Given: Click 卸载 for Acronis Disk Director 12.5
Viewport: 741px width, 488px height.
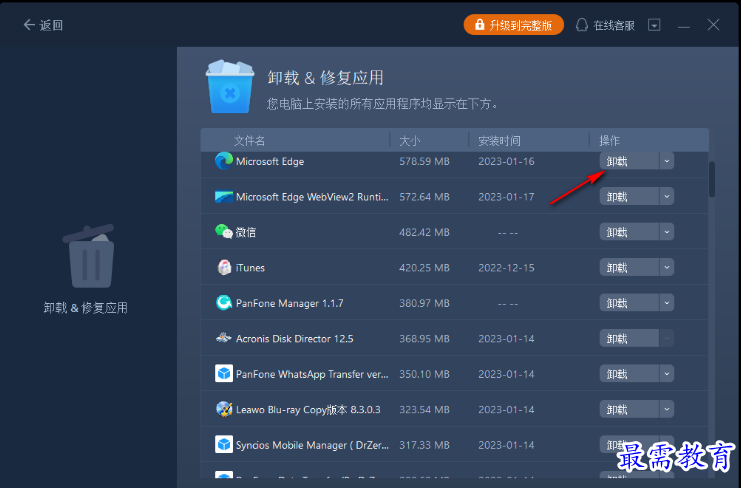Looking at the screenshot, I should (629, 338).
